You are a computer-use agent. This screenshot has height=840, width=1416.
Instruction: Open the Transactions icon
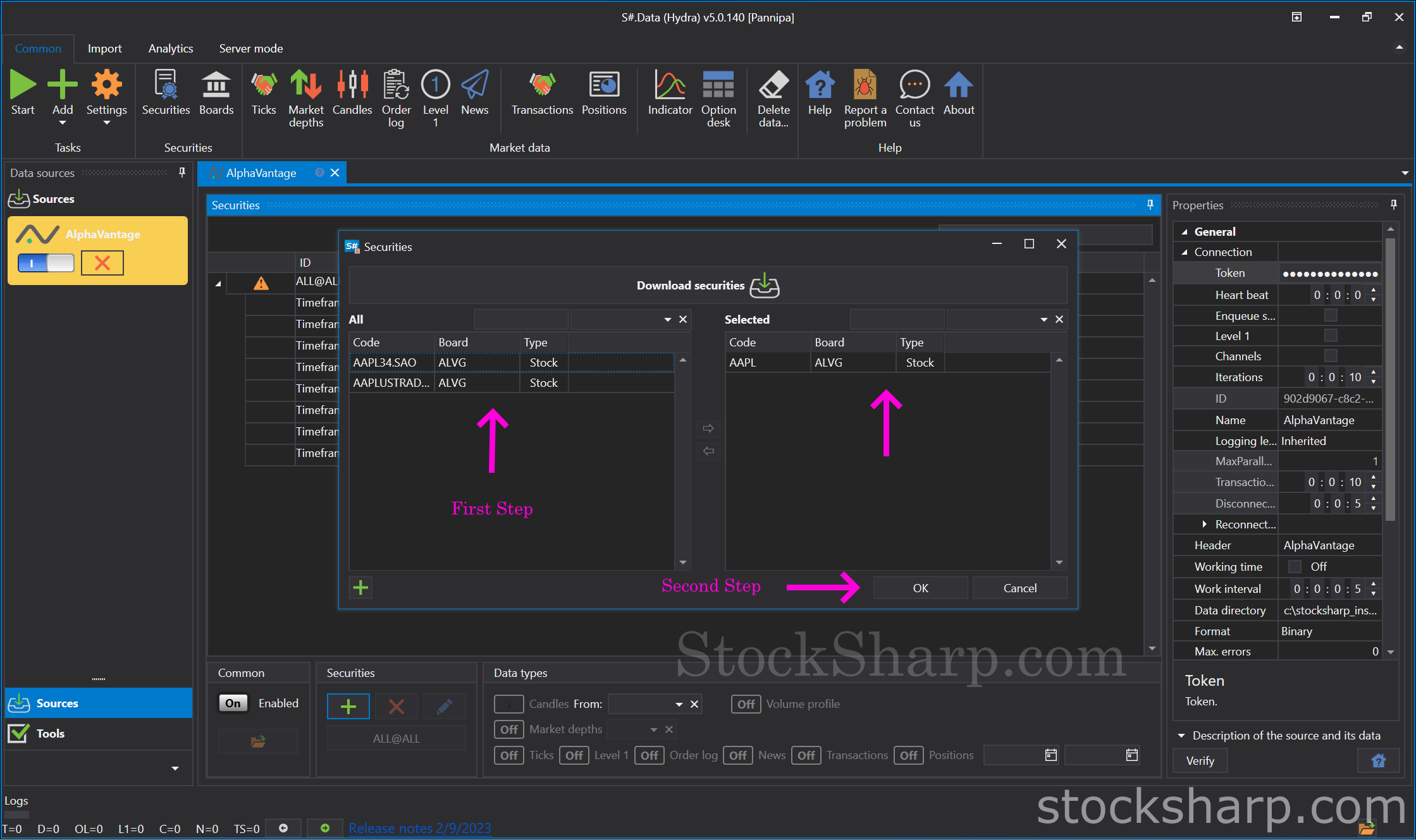[542, 85]
